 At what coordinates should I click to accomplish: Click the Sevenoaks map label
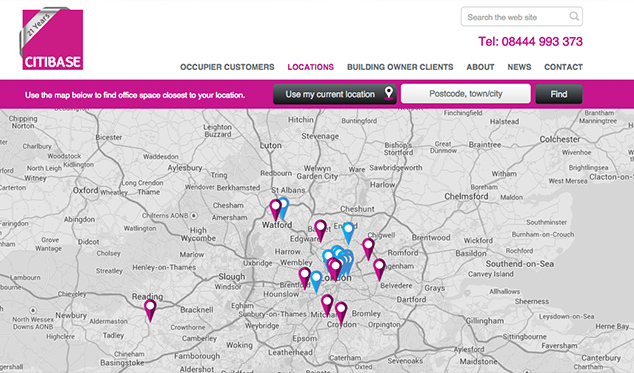point(405,360)
